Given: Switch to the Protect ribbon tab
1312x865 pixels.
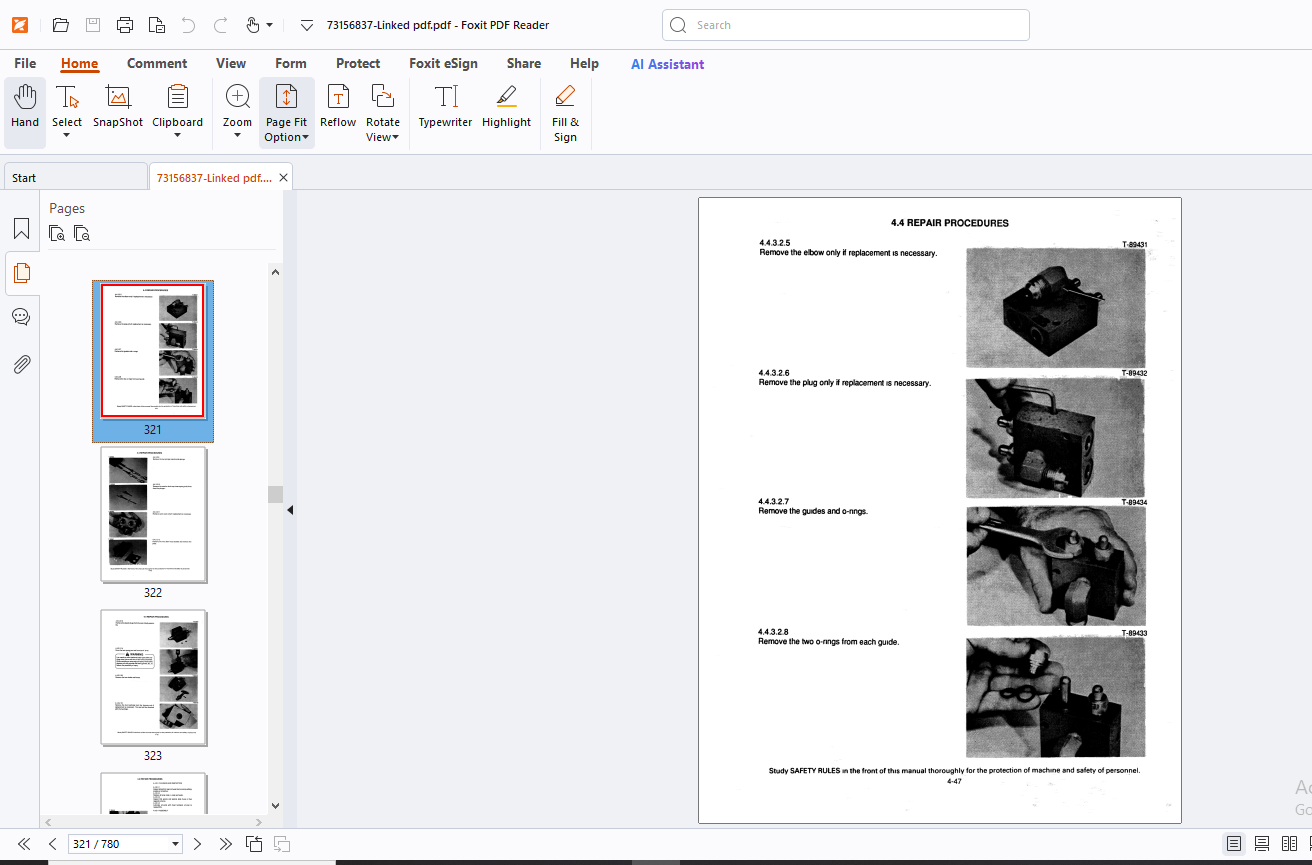Looking at the screenshot, I should click(x=358, y=63).
